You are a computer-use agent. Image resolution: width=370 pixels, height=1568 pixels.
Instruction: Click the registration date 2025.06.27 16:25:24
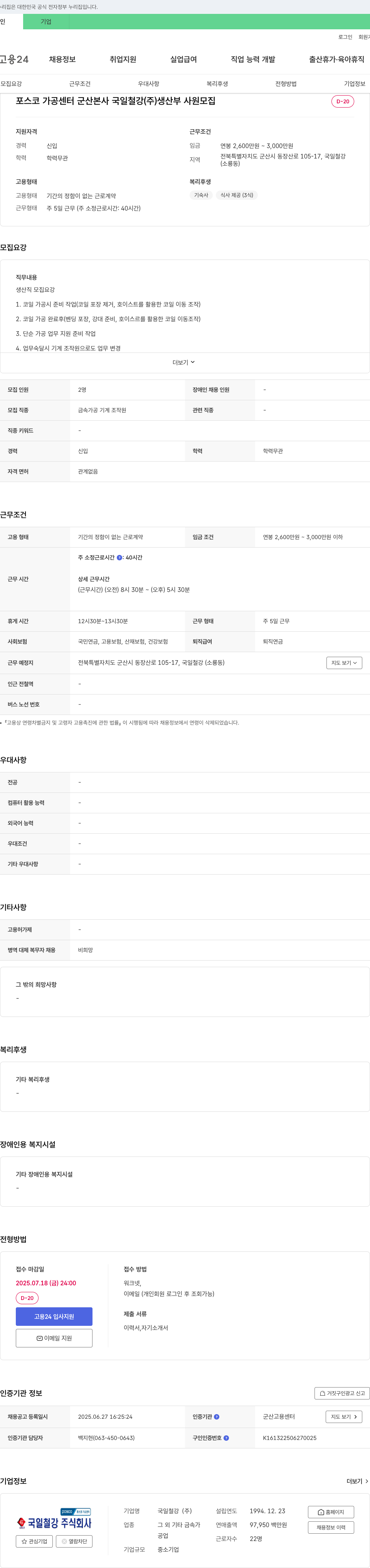[x=105, y=1416]
